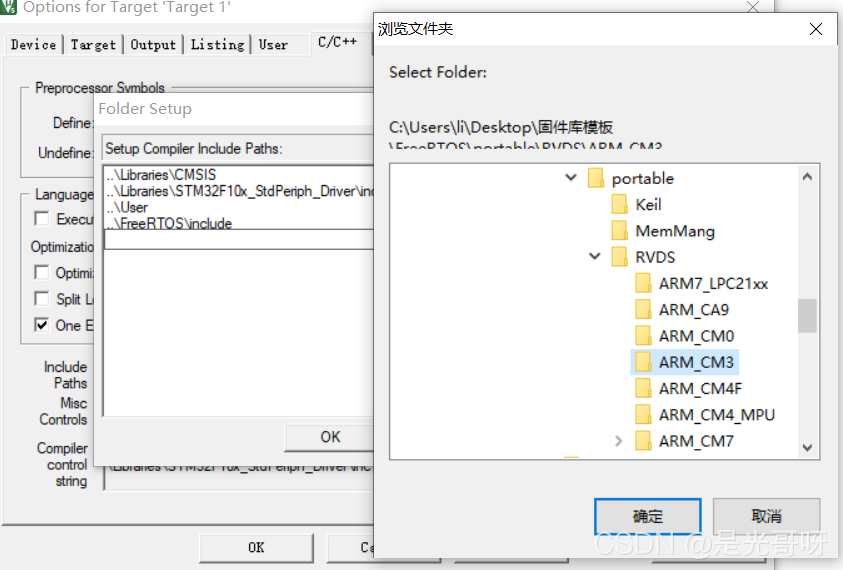Click OK in Options for Target window
The height and width of the screenshot is (570, 843).
point(256,548)
